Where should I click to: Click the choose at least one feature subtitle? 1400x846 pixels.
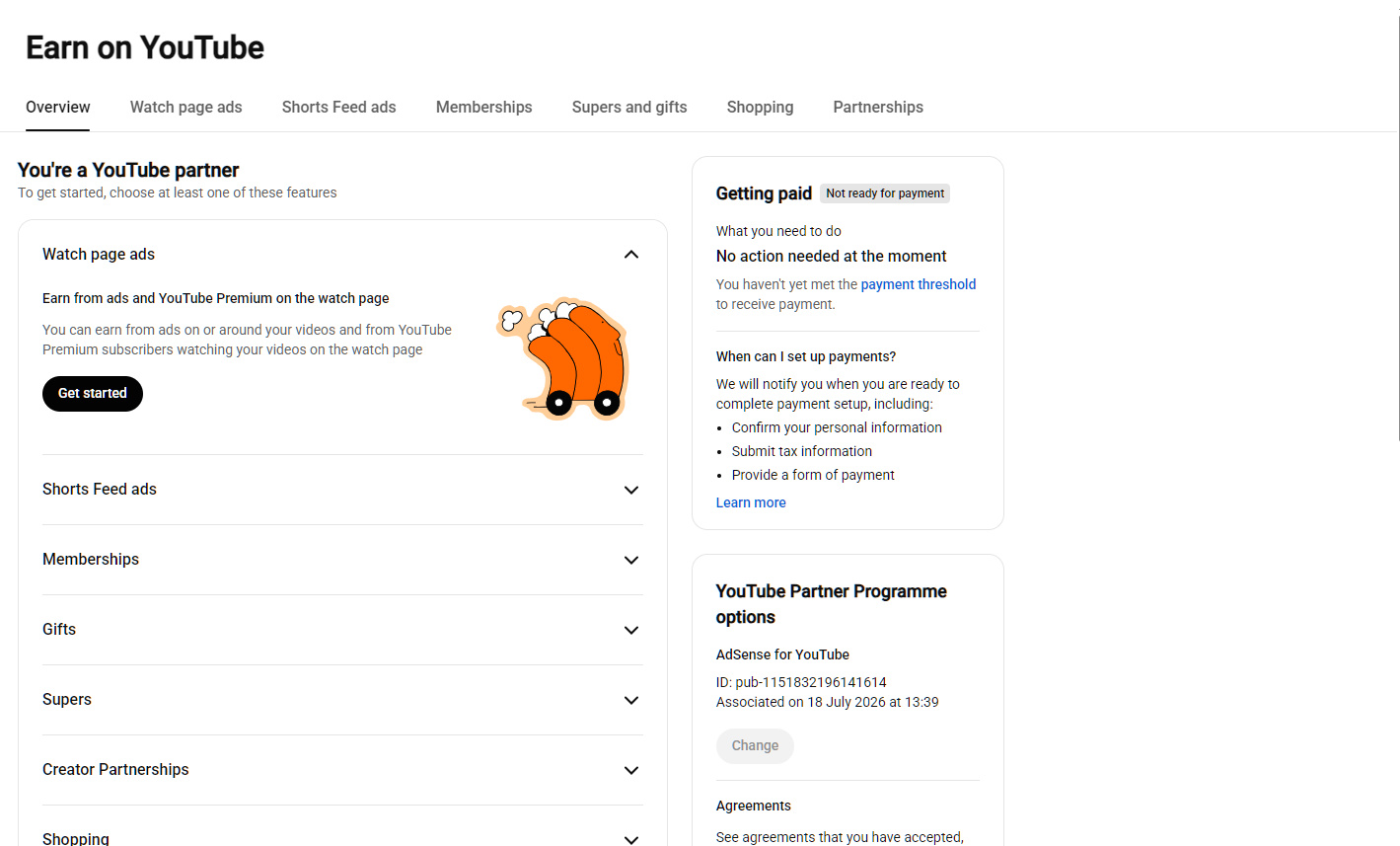pyautogui.click(x=178, y=192)
